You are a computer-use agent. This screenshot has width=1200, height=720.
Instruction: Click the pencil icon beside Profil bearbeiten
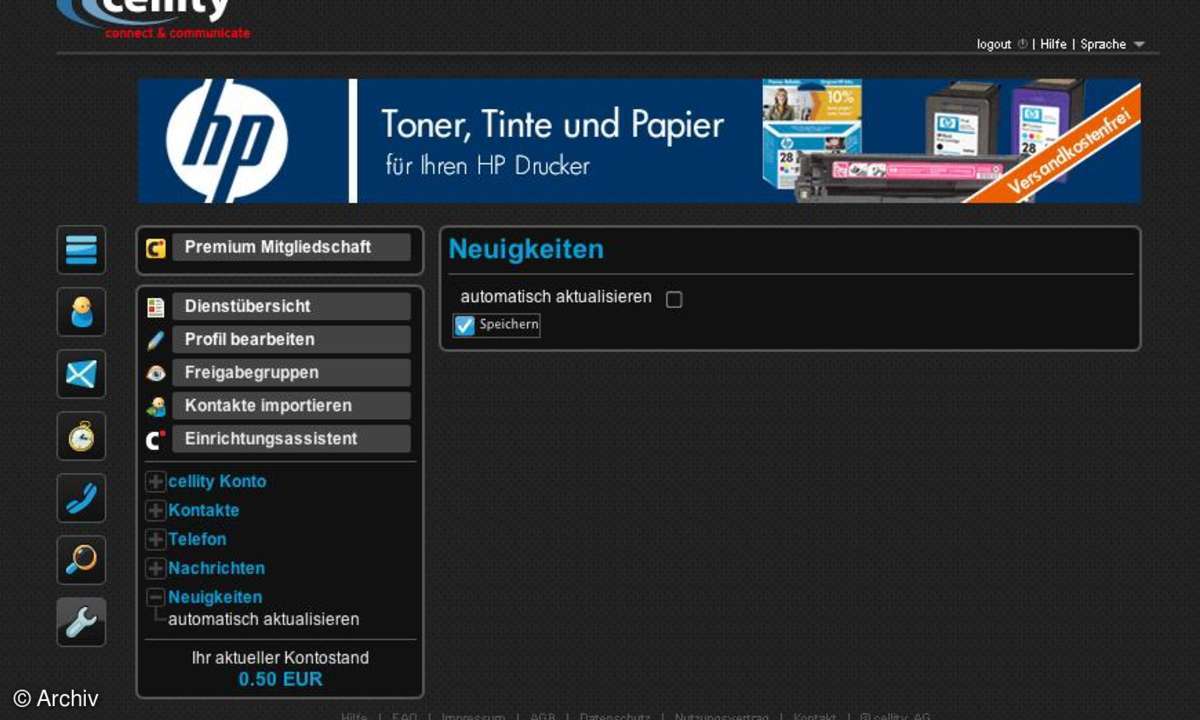pyautogui.click(x=155, y=340)
